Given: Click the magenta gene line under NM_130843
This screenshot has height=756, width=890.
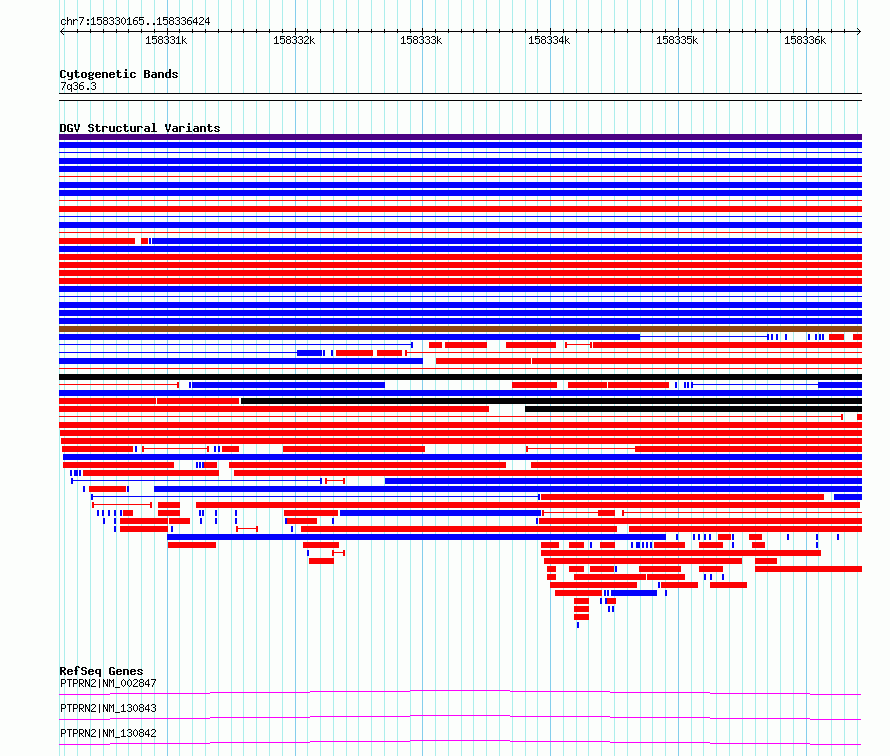Looking at the screenshot, I should point(460,717).
